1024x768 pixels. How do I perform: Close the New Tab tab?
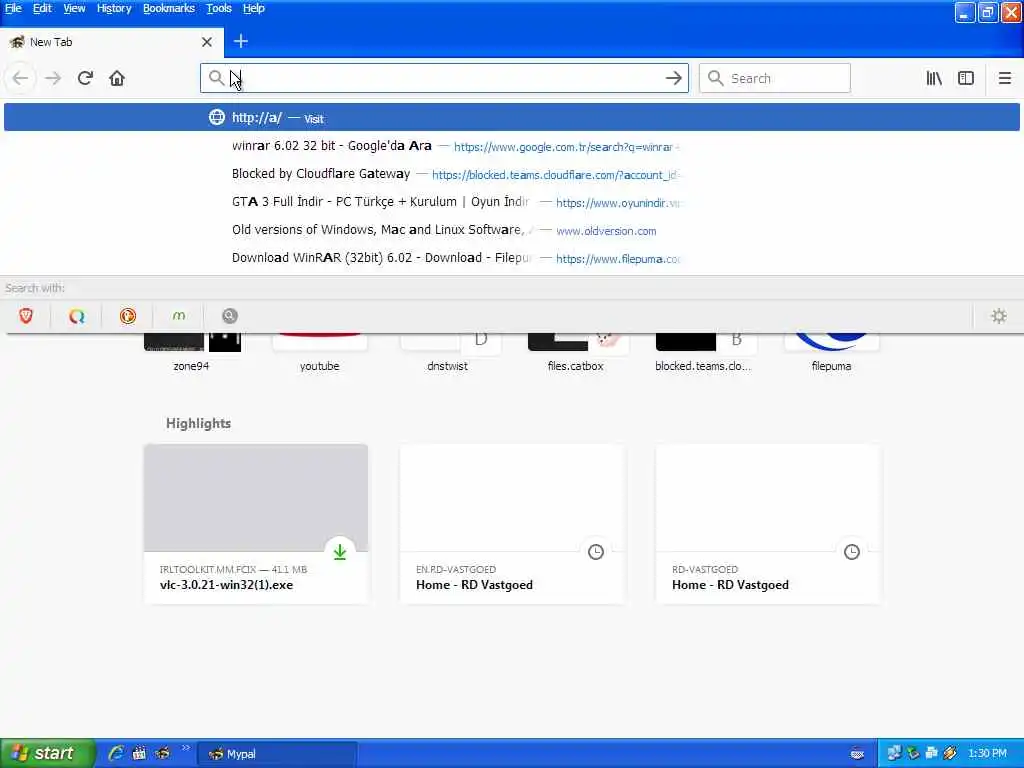click(207, 42)
